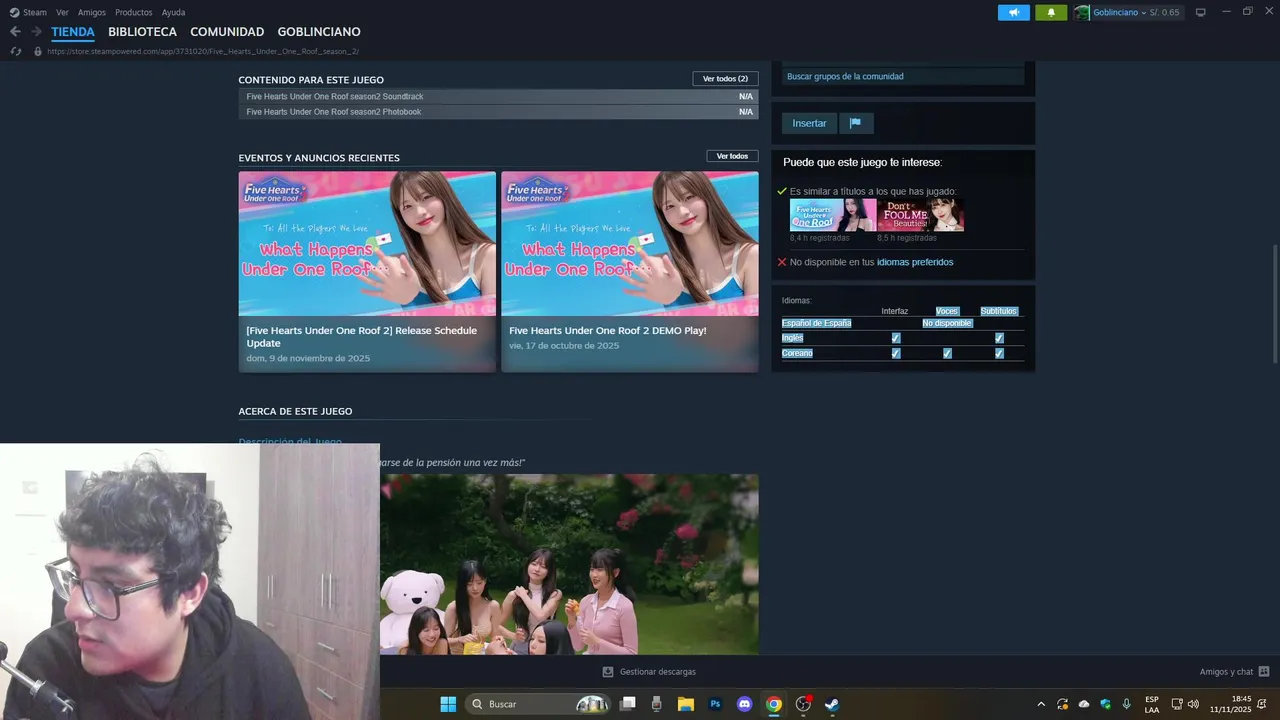This screenshot has height=720, width=1280.
Task: Click the account balance S/. 0.65
Action: (x=1165, y=12)
